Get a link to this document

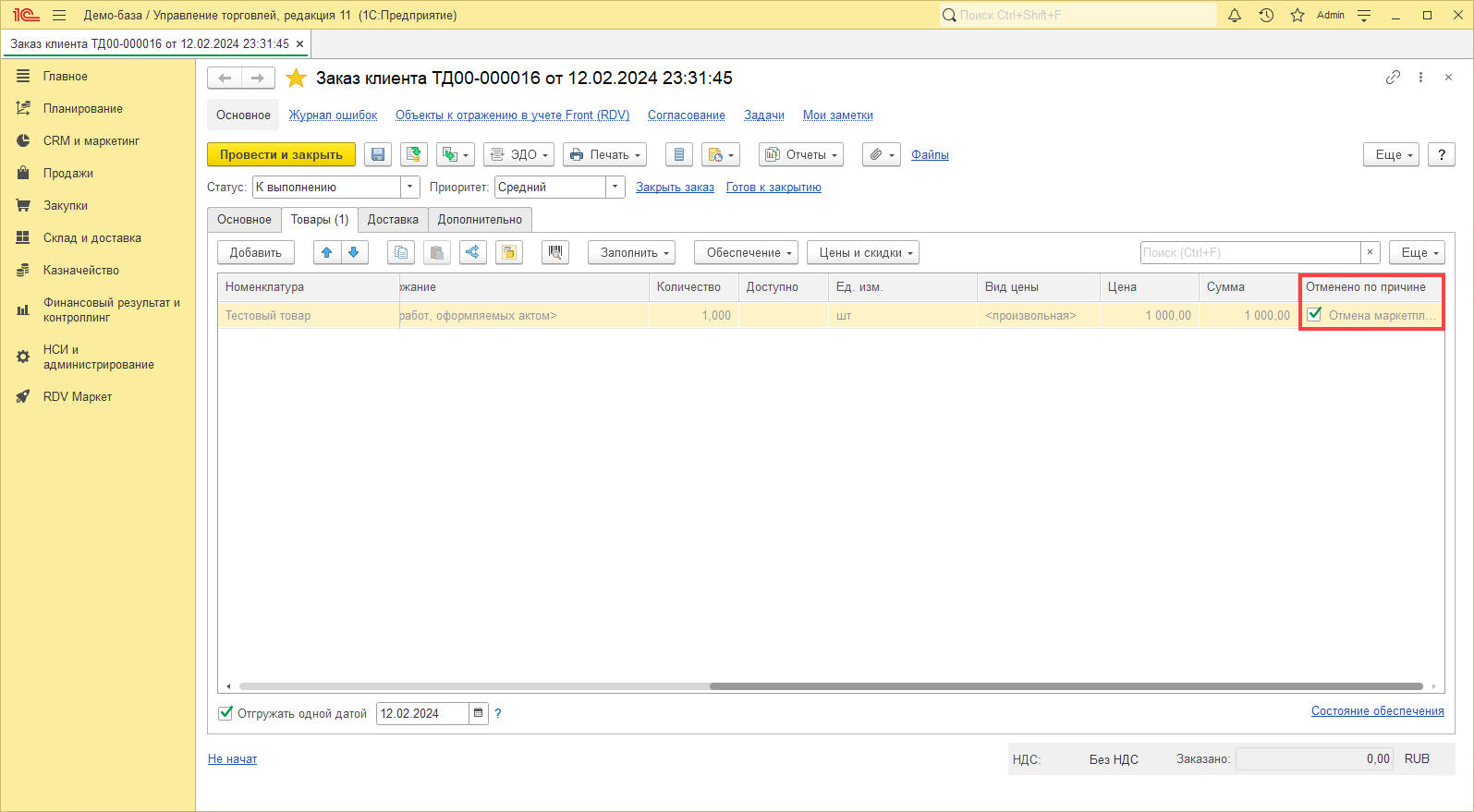point(1393,78)
